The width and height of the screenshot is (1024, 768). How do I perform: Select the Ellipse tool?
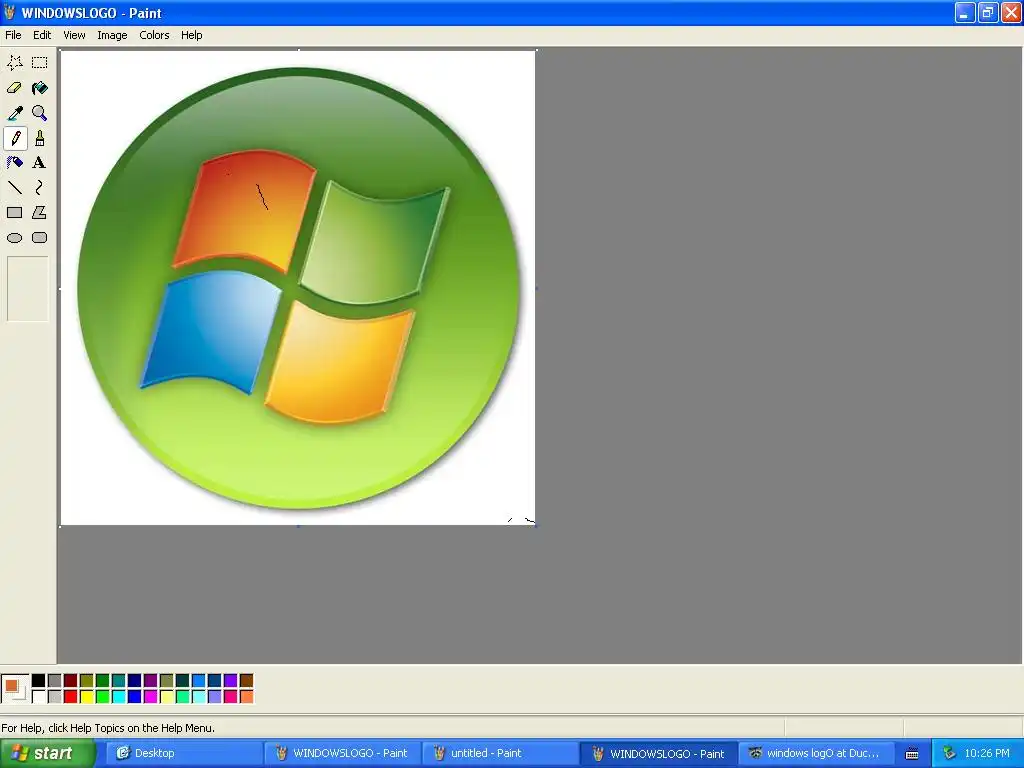pos(14,238)
